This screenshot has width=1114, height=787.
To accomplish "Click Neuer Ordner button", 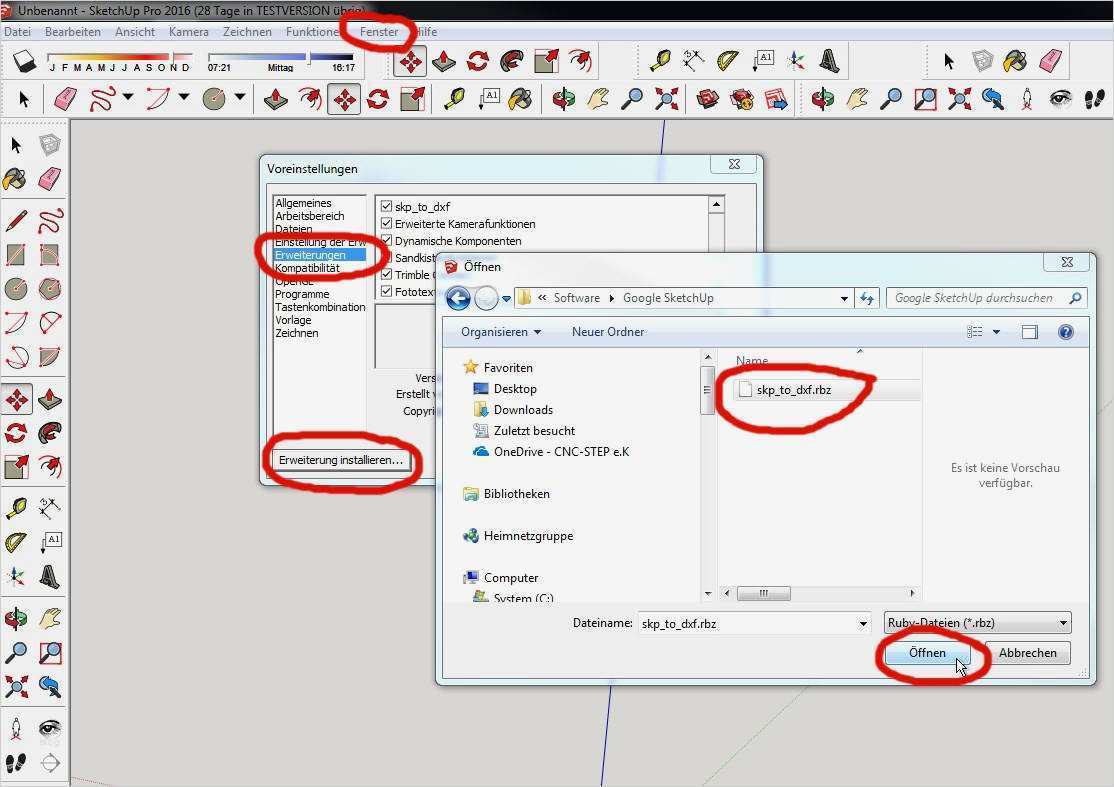I will [x=608, y=332].
